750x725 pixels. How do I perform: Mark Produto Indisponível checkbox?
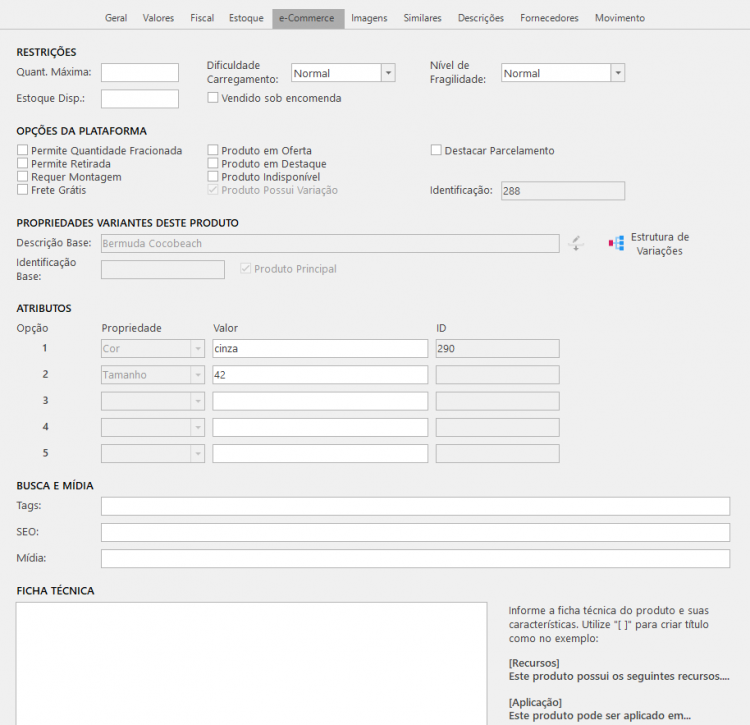click(213, 176)
